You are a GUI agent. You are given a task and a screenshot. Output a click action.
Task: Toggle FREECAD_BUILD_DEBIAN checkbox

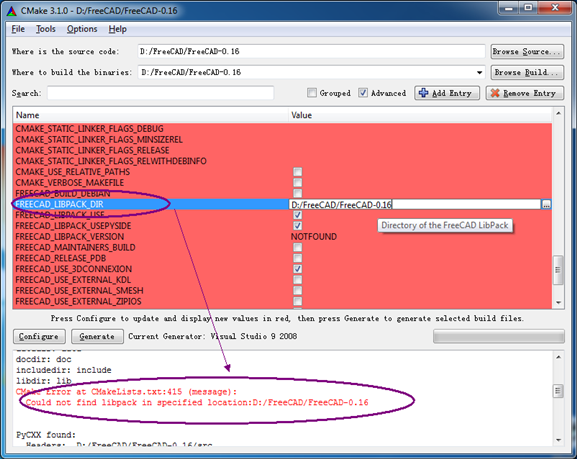297,193
